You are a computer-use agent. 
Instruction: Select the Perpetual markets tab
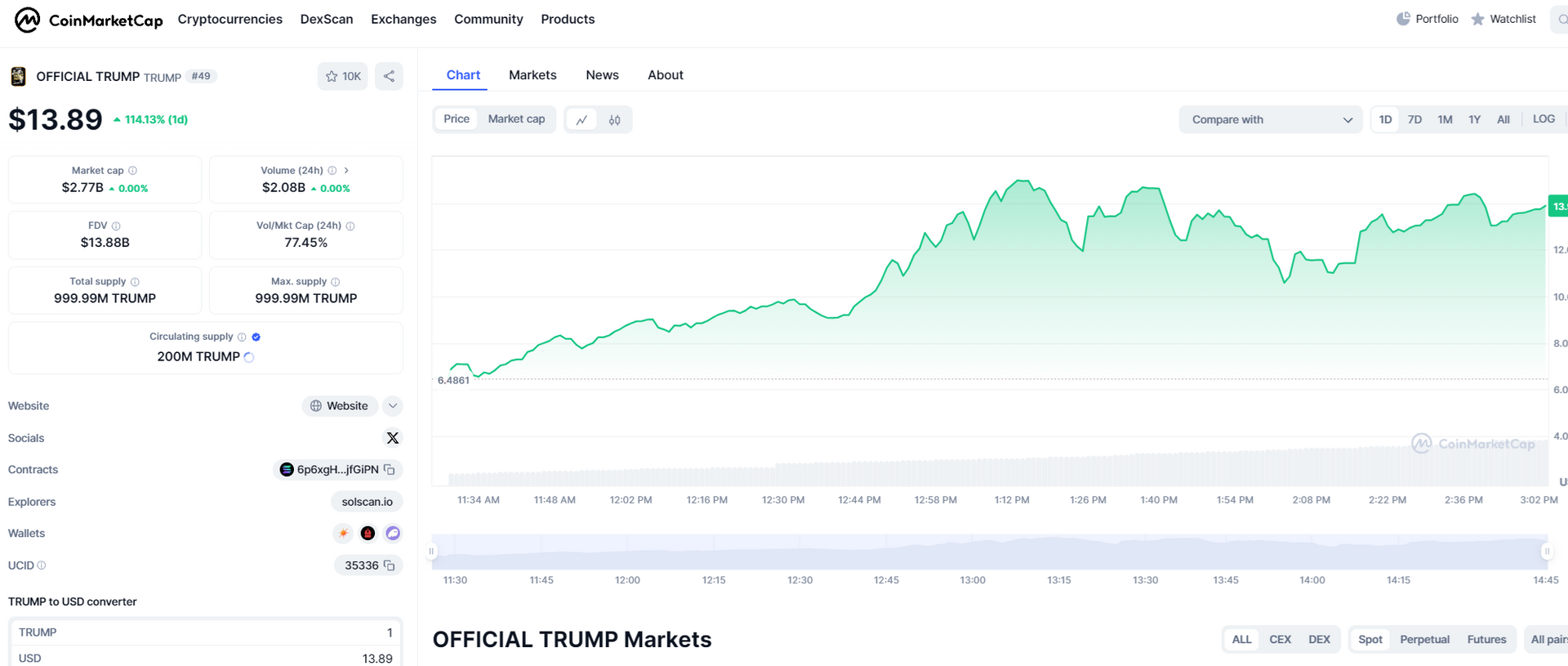[1425, 640]
